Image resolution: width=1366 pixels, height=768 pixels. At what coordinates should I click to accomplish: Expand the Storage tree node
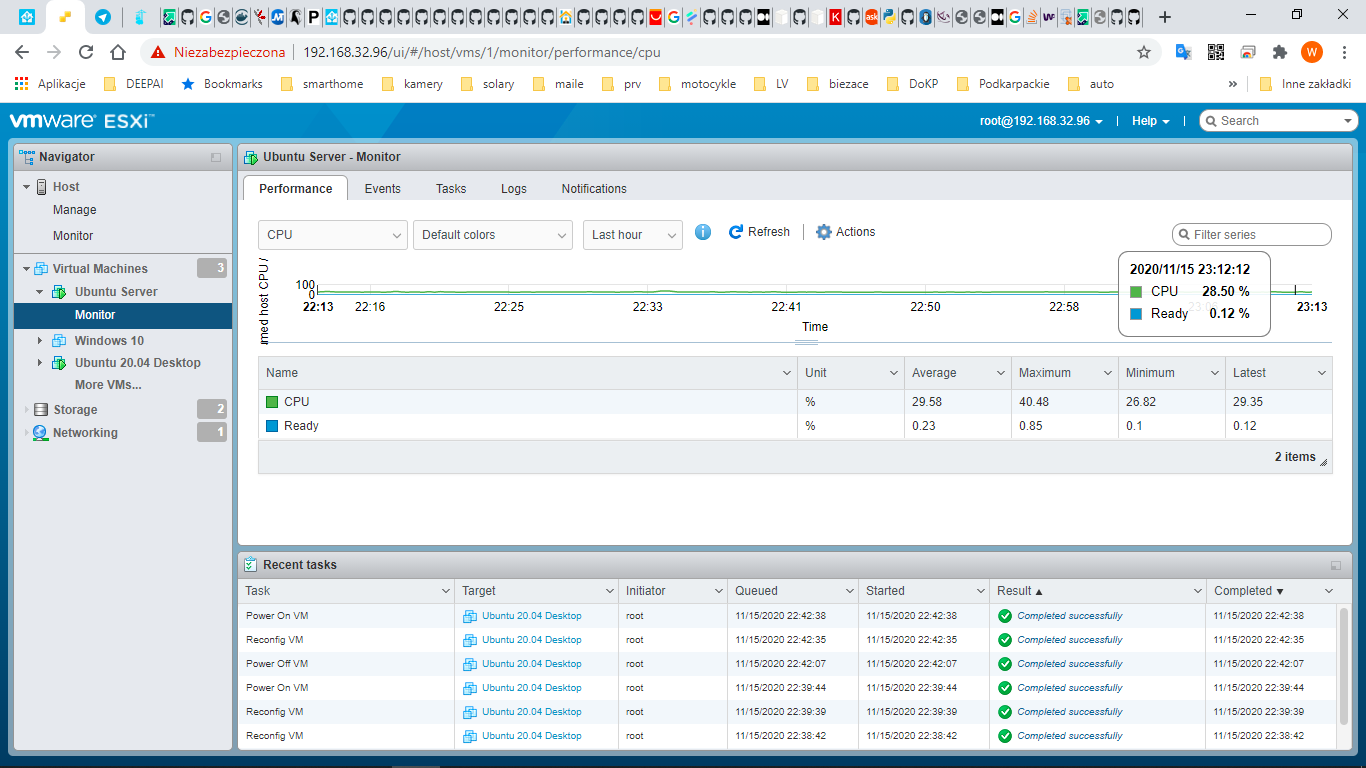pyautogui.click(x=26, y=410)
